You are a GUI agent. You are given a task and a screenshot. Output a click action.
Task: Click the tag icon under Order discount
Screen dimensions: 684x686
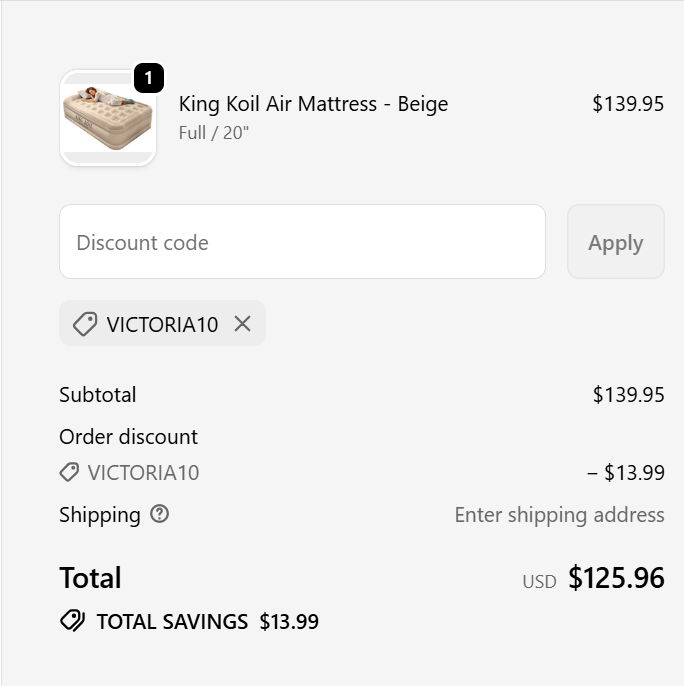click(69, 472)
